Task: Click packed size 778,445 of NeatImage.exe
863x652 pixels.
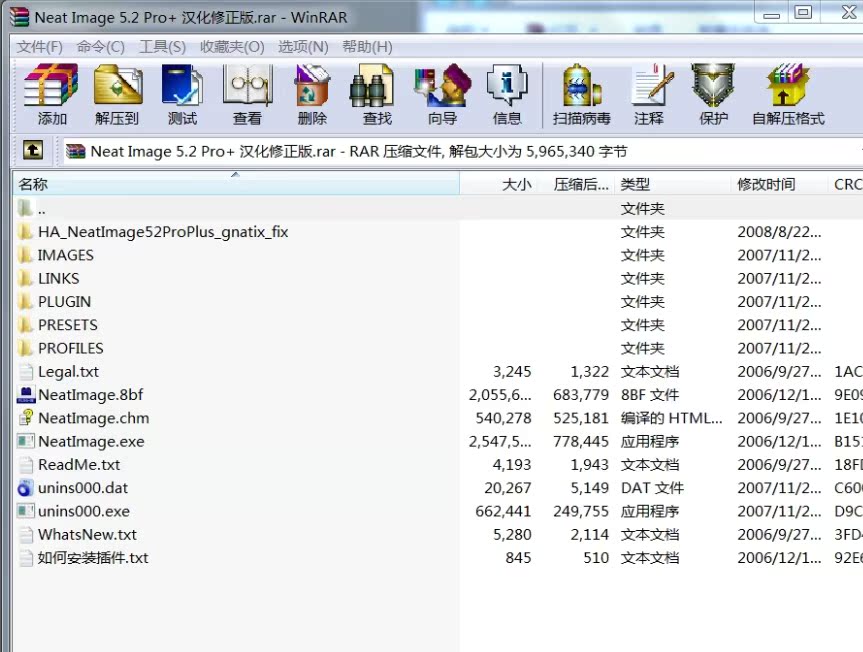Action: coord(581,441)
